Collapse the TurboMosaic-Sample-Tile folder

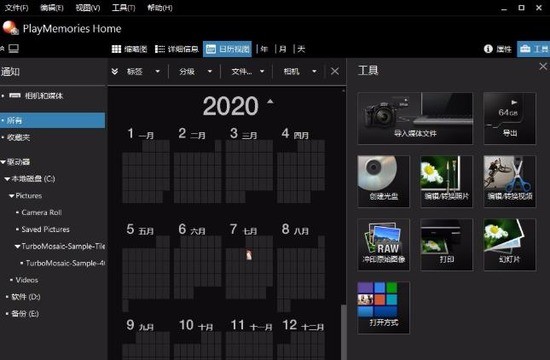pyautogui.click(x=18, y=246)
